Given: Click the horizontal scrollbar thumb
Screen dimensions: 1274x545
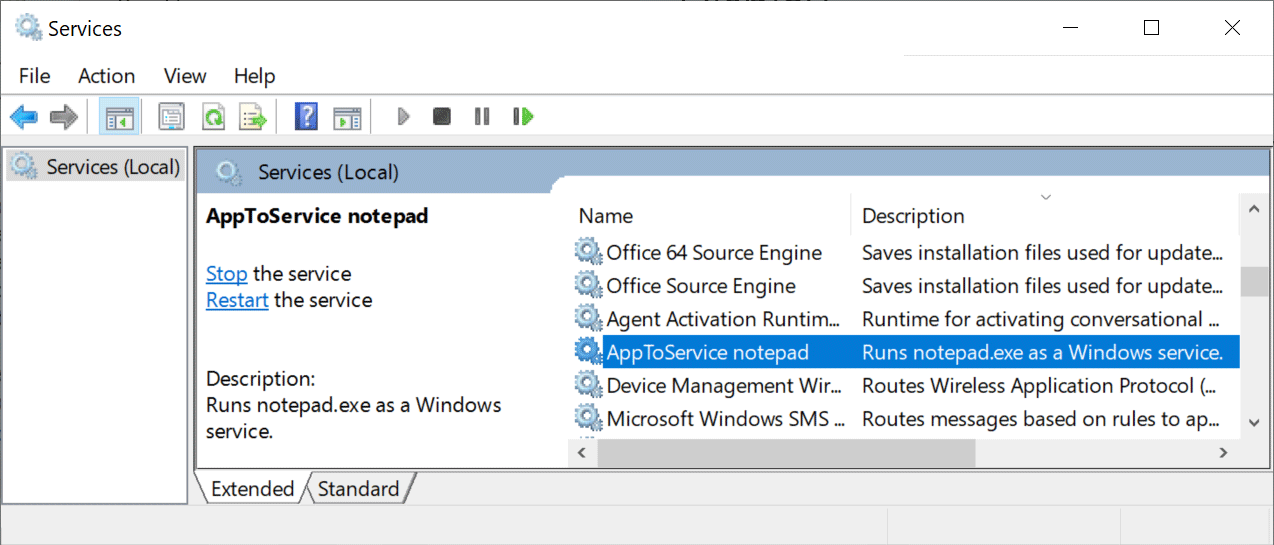Looking at the screenshot, I should [786, 453].
